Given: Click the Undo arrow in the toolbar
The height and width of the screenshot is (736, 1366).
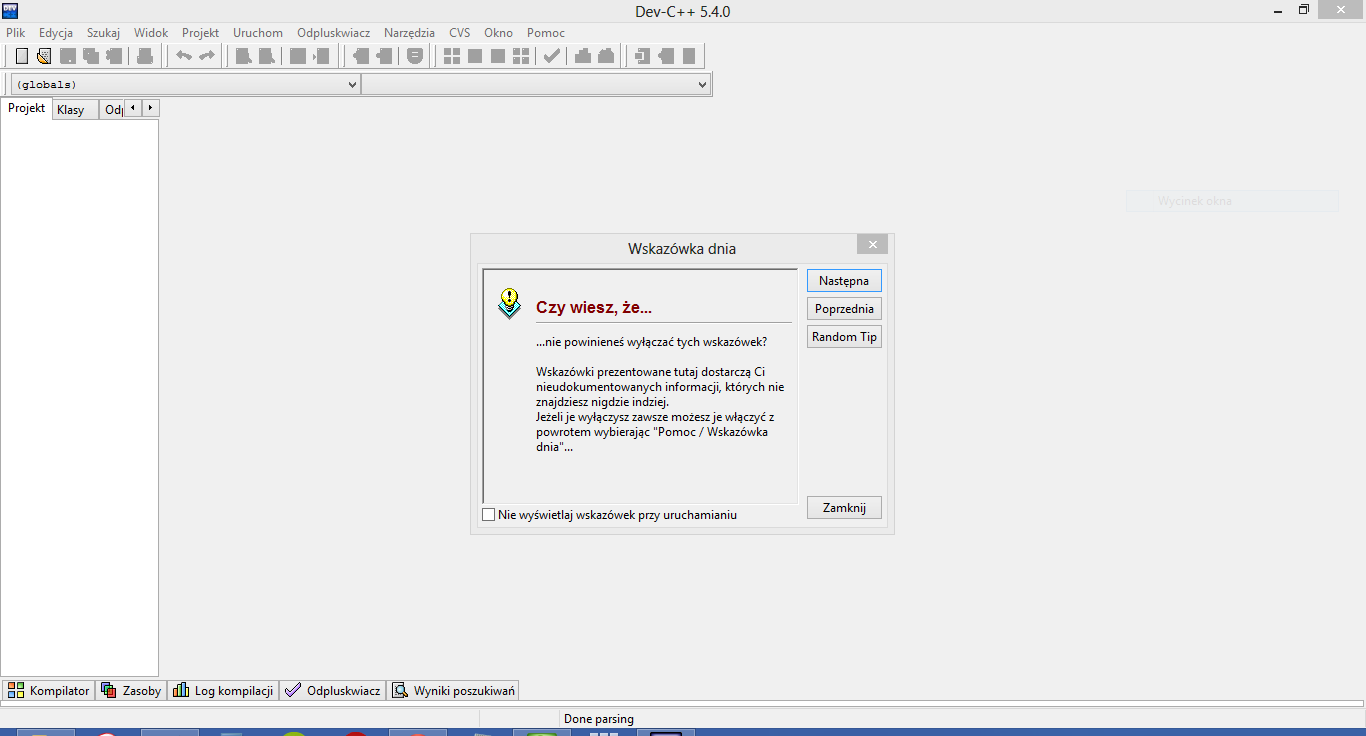Looking at the screenshot, I should (x=184, y=56).
